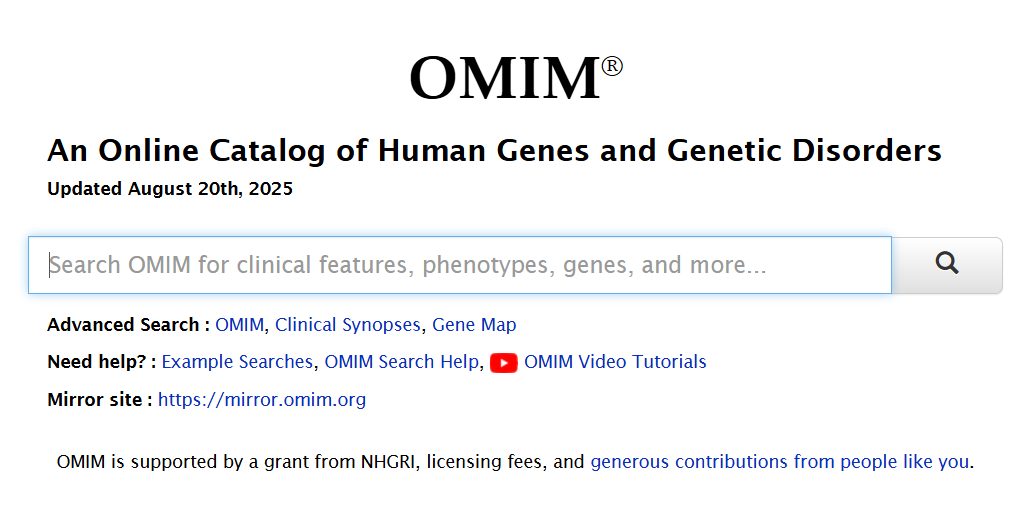This screenshot has height=510, width=1022.
Task: Click the Online Catalog of Human Genes heading
Action: [x=494, y=151]
